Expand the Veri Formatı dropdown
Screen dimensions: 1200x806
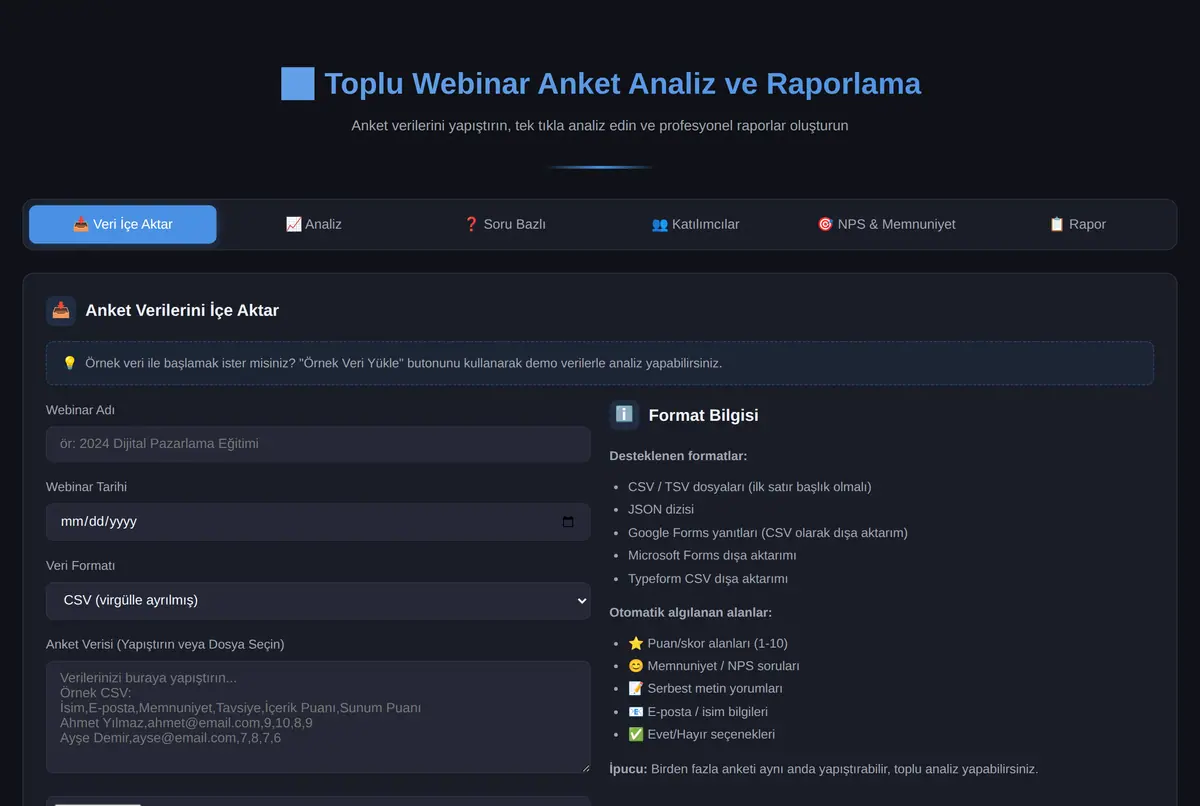coord(318,601)
